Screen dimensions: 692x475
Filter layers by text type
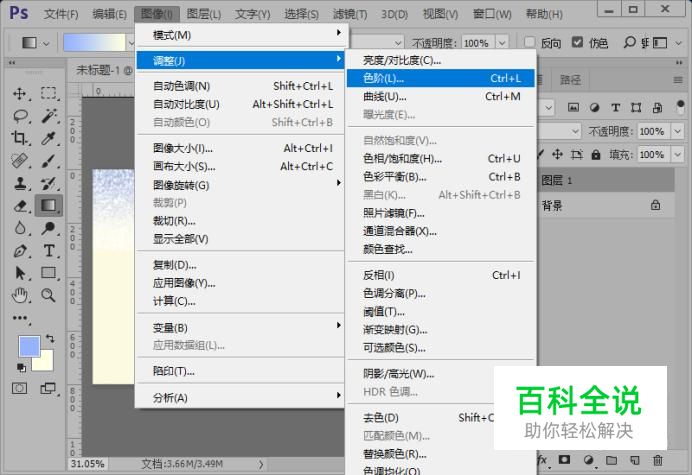click(x=615, y=107)
